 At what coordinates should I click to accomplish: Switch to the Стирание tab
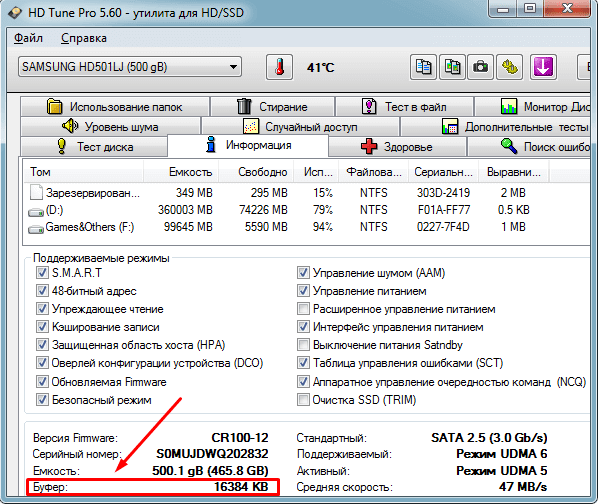272,107
